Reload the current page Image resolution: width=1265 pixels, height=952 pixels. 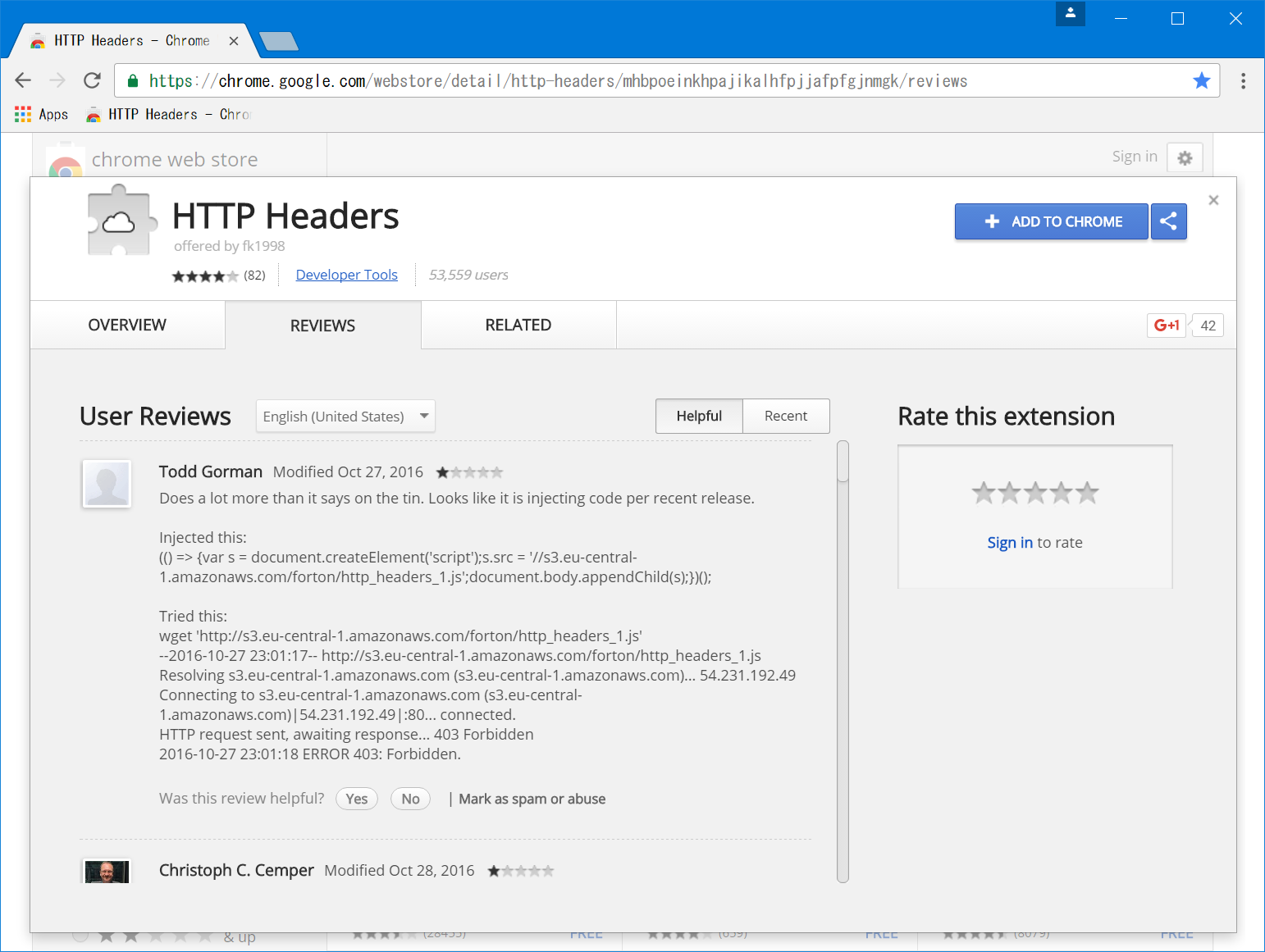(92, 80)
